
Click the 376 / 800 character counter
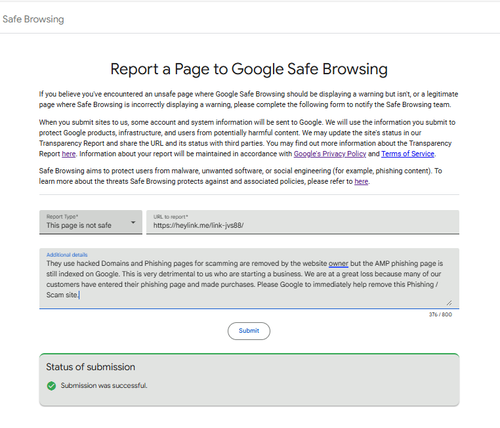pyautogui.click(x=440, y=315)
